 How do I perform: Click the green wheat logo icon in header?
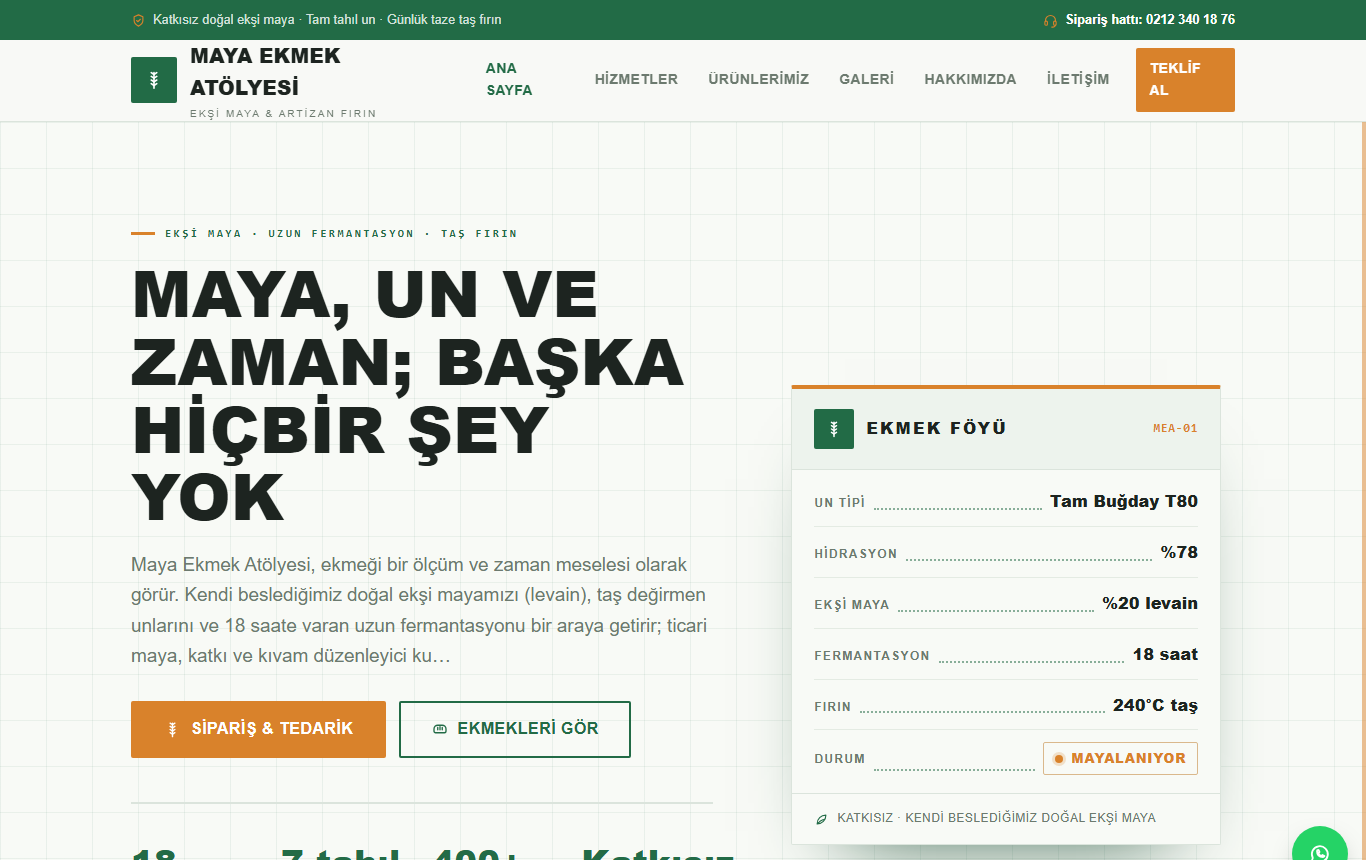coord(154,80)
